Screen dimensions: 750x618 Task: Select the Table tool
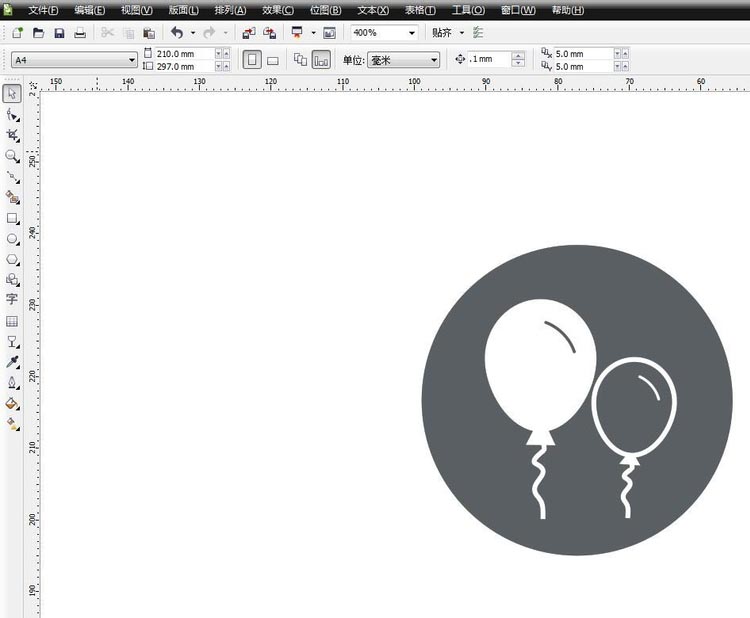12,321
